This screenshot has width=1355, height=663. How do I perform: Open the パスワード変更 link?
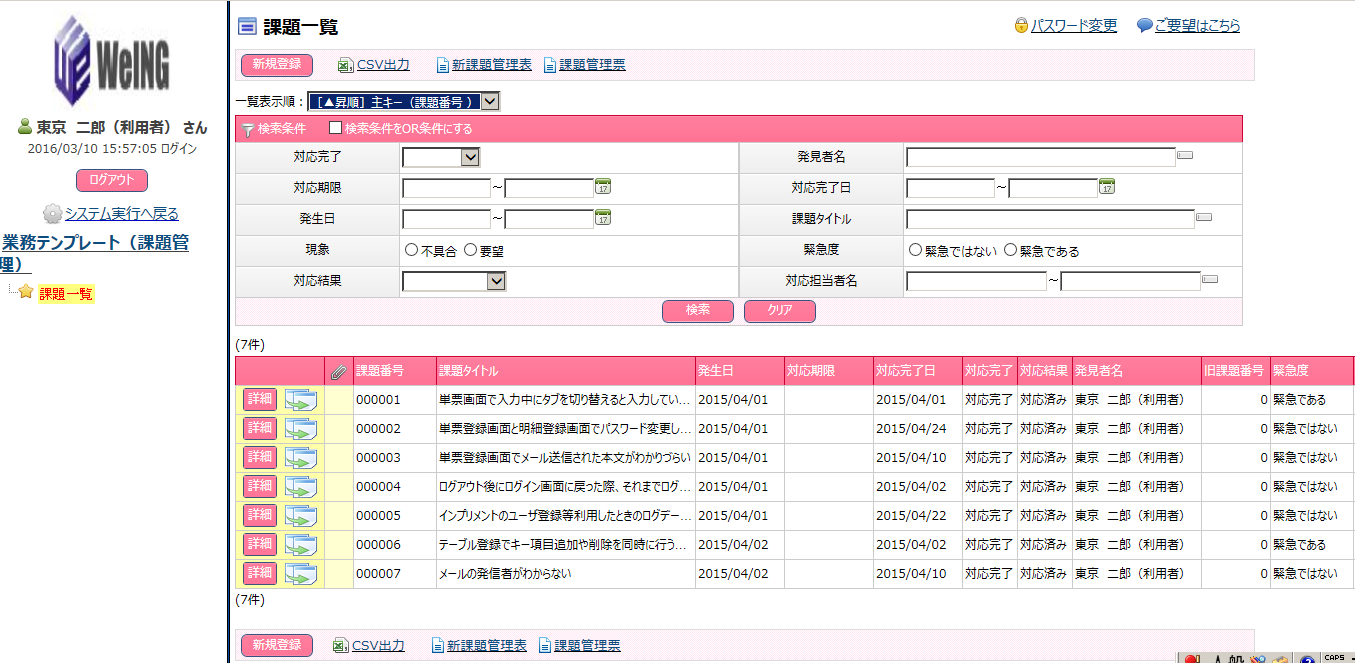[1073, 26]
